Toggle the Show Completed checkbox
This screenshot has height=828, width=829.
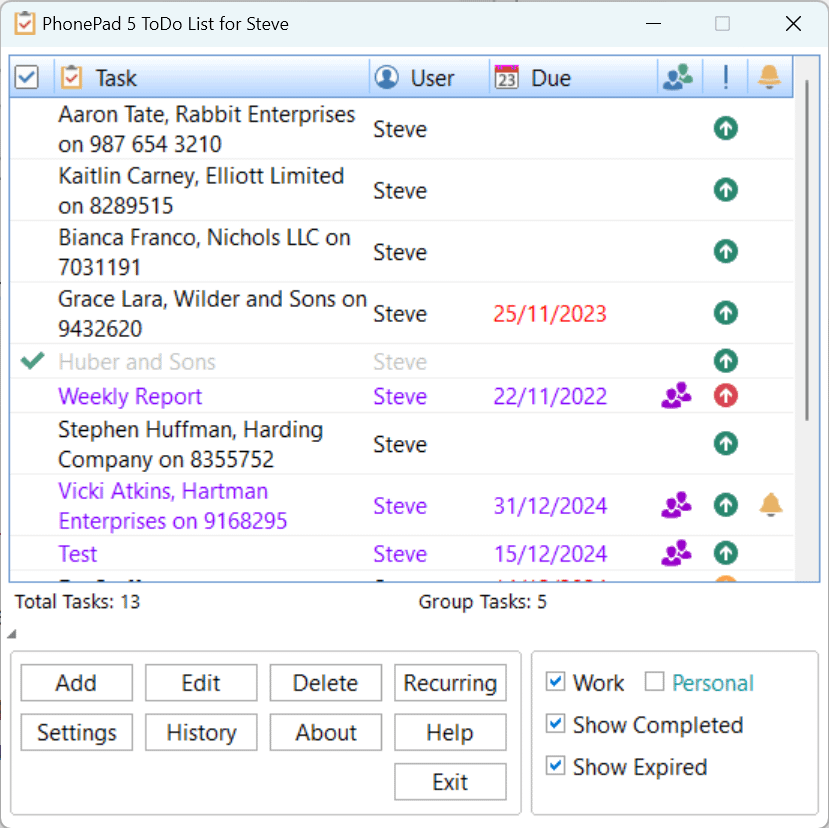tap(555, 723)
